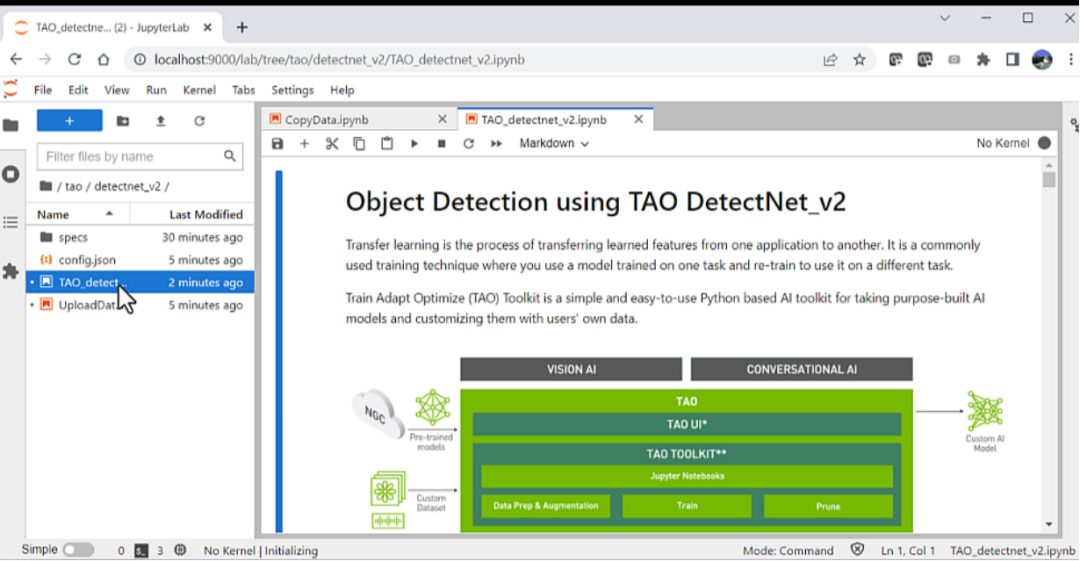
Task: Select the config.json file
Action: click(x=141, y=260)
